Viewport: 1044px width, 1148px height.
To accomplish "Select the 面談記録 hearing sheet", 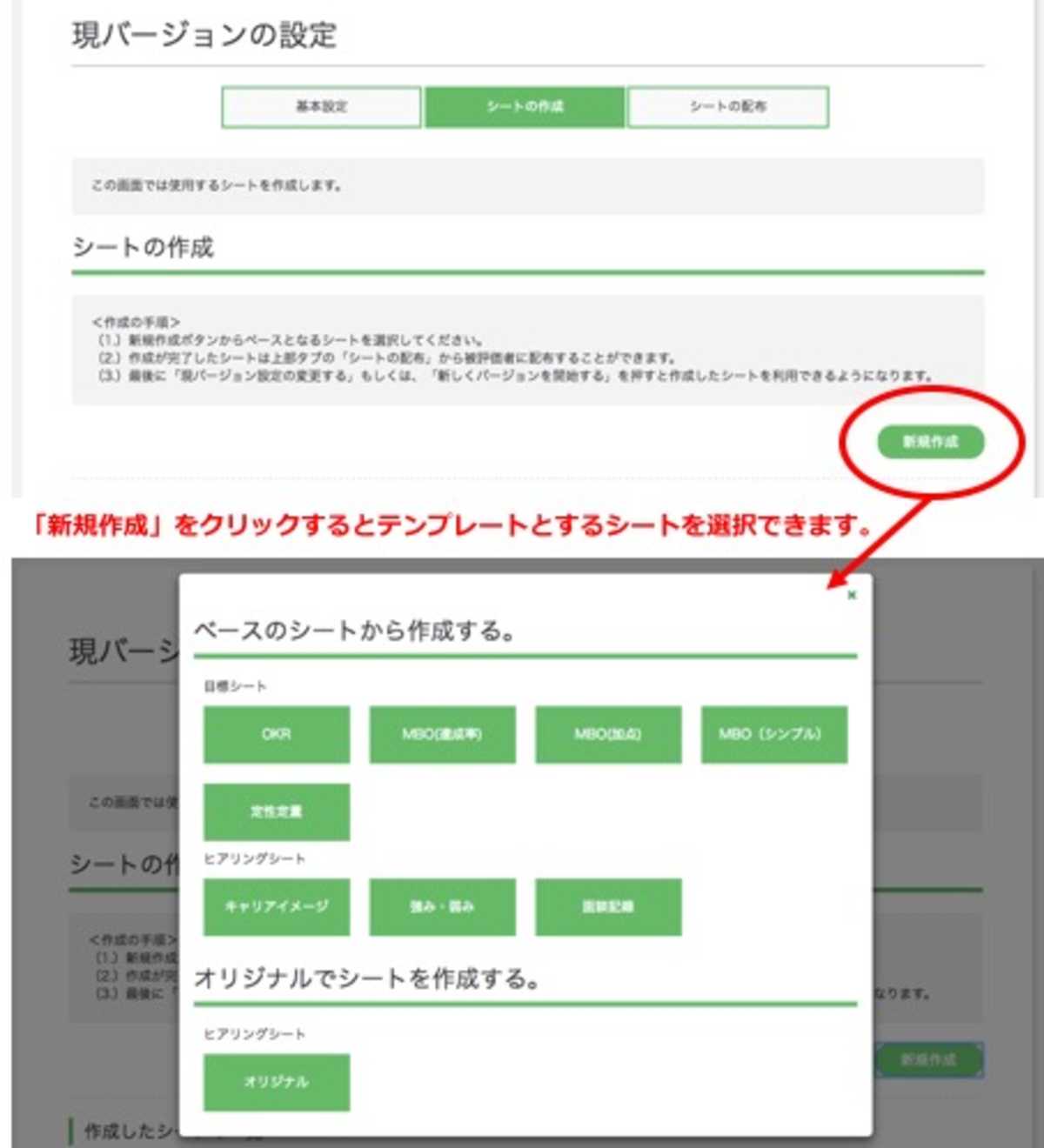I will coord(607,907).
